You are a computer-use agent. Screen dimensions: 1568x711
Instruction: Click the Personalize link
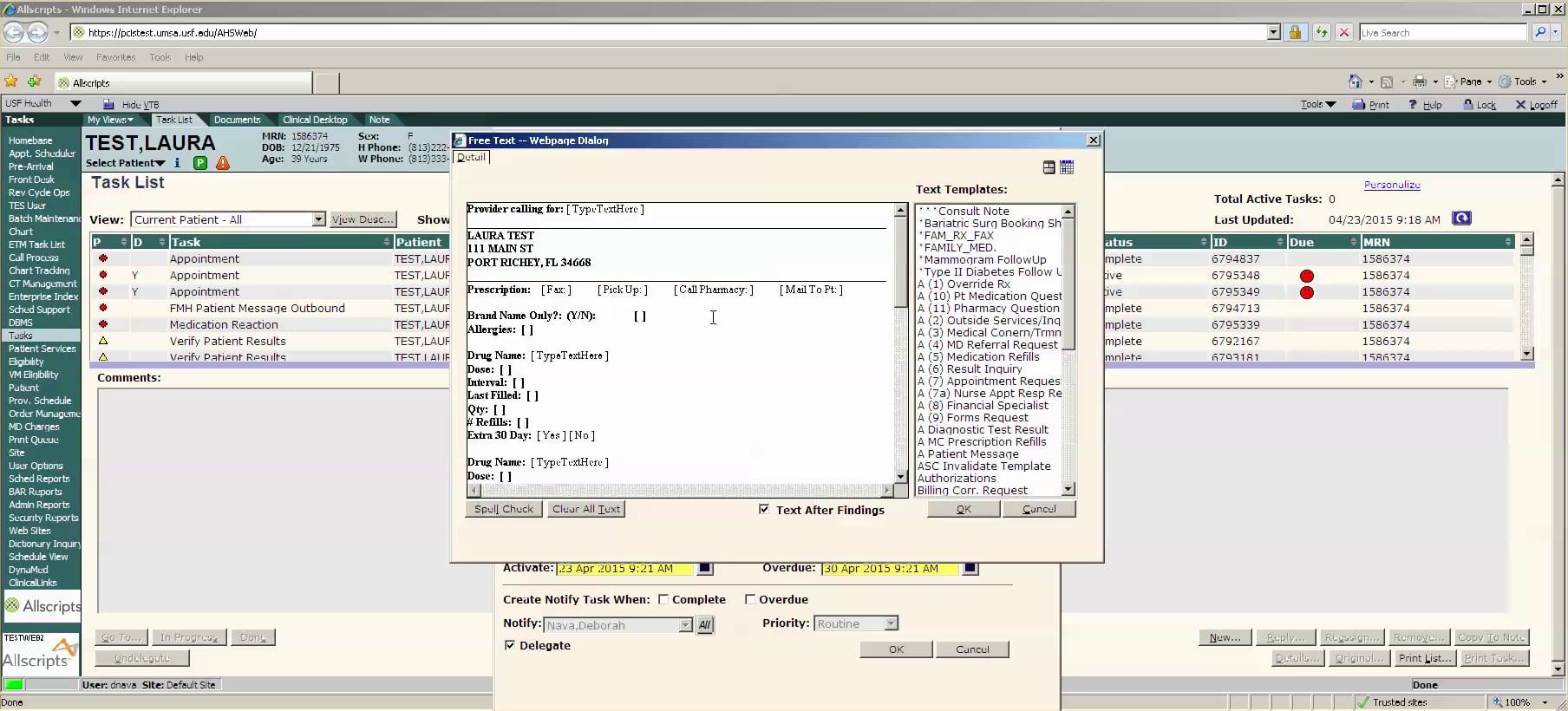click(1392, 185)
